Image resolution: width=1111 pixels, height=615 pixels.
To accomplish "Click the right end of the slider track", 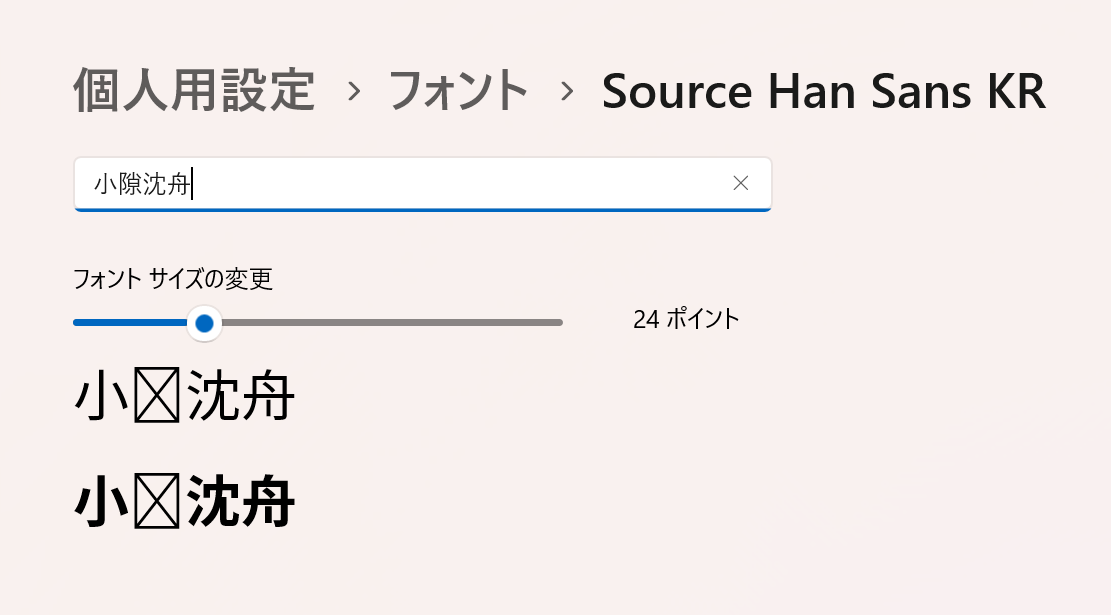I will pyautogui.click(x=556, y=323).
